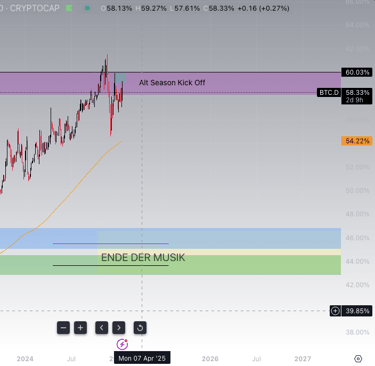375x366 pixels.
Task: Open chart settings gear at time axis corner
Action: click(x=358, y=359)
